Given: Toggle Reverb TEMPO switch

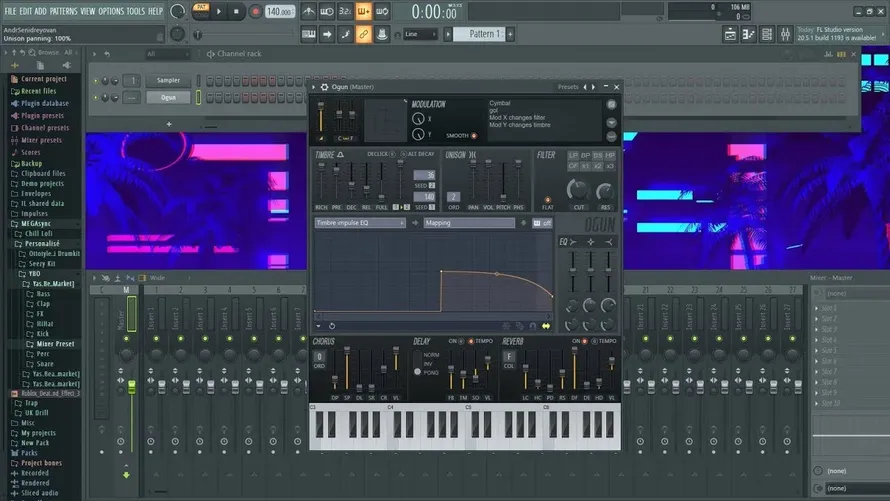Looking at the screenshot, I should [594, 341].
